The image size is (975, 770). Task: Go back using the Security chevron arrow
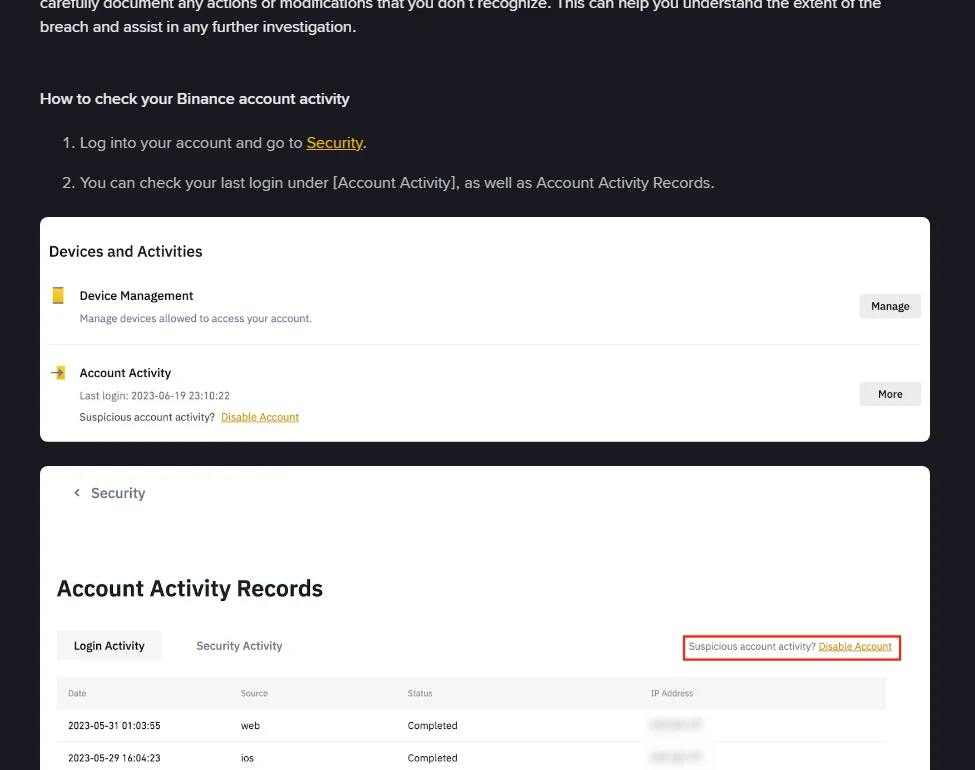[x=77, y=493]
